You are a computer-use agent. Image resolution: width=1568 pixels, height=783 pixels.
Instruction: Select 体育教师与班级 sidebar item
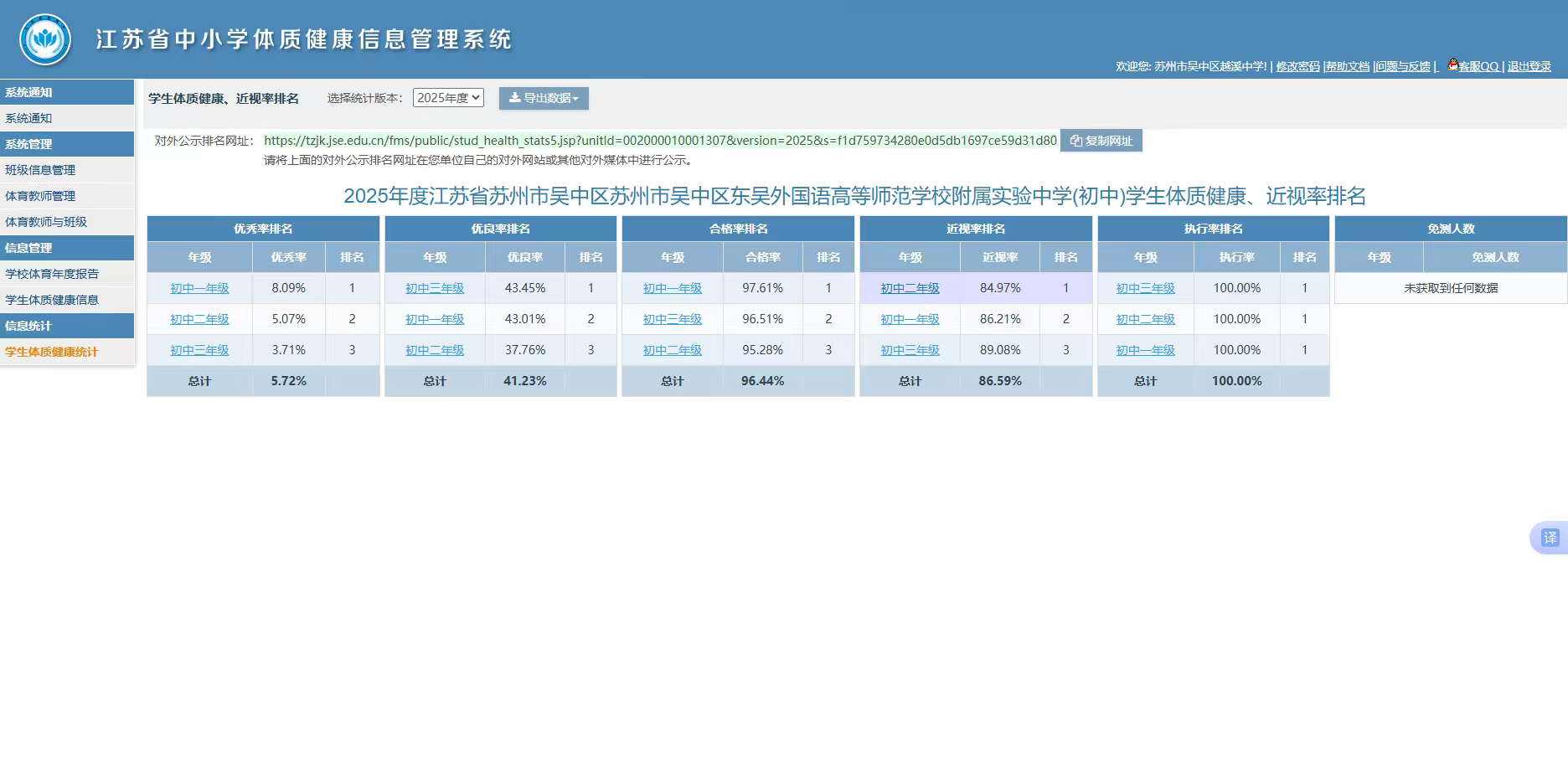point(46,222)
